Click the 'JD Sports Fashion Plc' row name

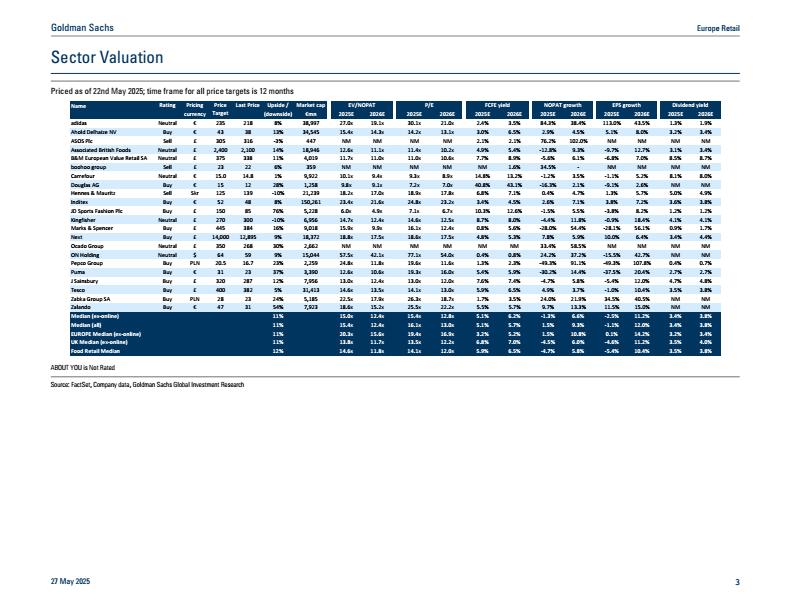click(x=96, y=211)
